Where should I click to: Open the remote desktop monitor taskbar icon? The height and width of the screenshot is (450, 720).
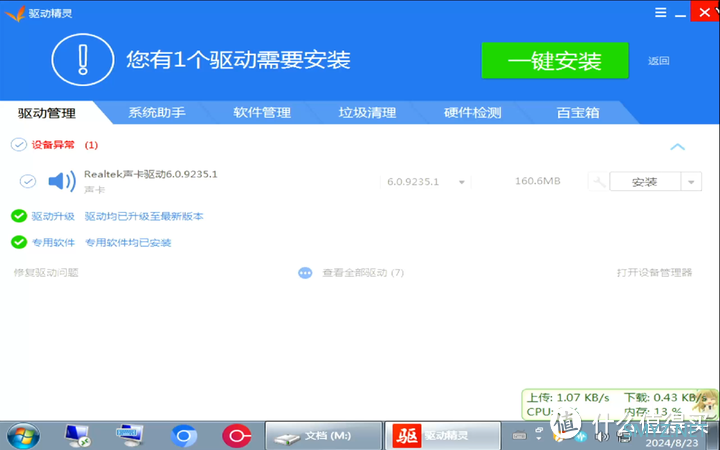[x=77, y=435]
